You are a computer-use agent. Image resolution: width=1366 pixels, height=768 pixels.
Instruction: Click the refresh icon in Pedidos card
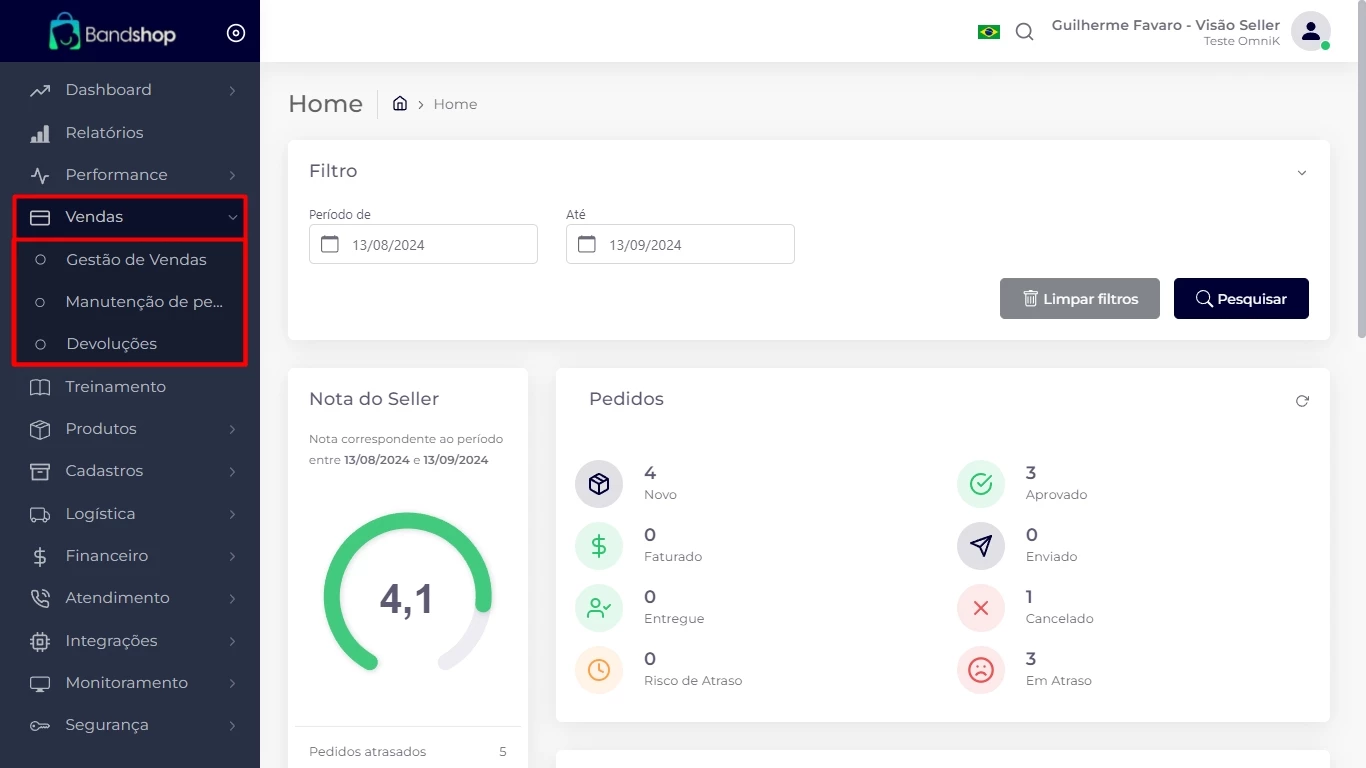pos(1302,401)
